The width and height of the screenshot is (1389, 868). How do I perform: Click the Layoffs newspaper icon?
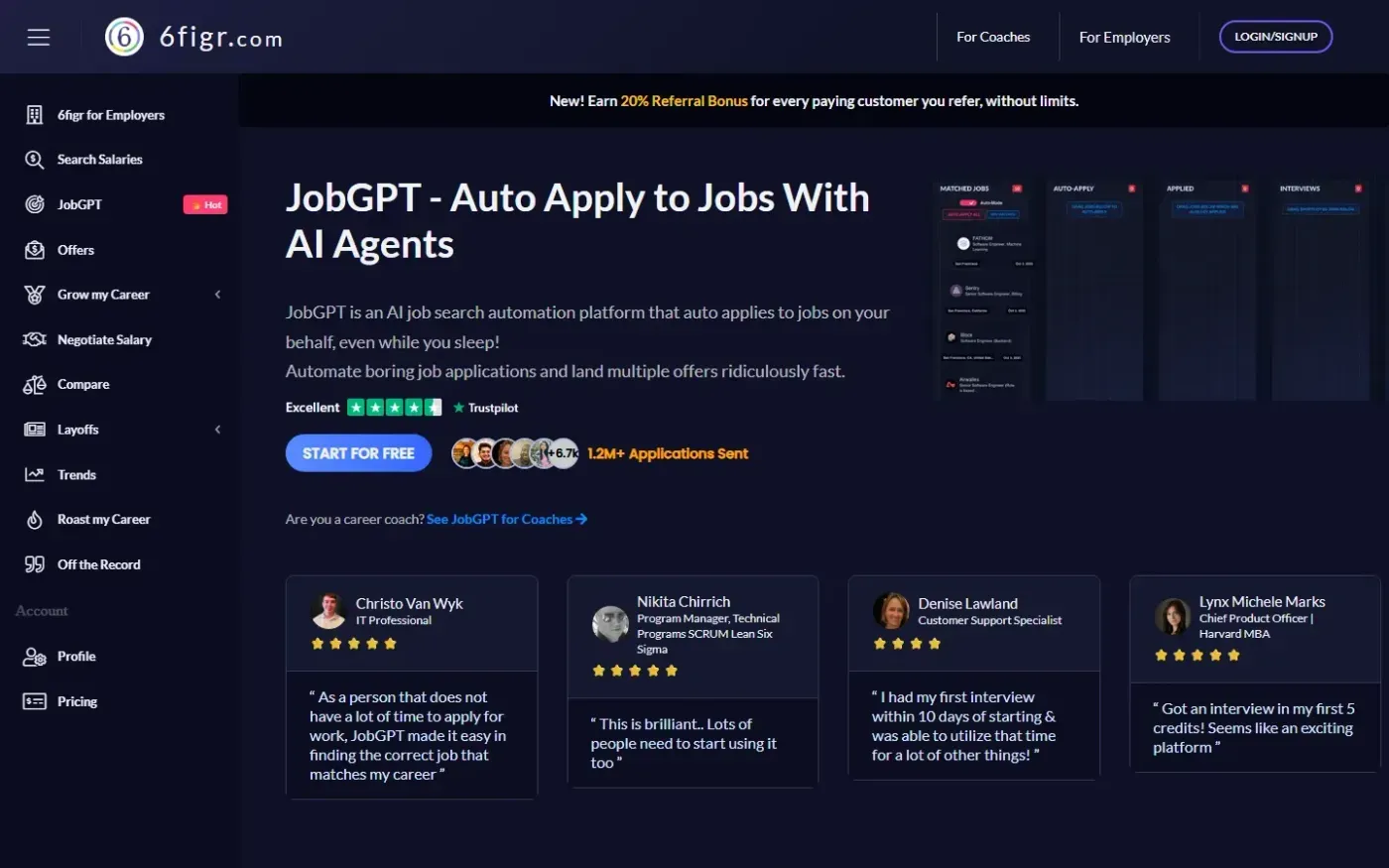35,430
